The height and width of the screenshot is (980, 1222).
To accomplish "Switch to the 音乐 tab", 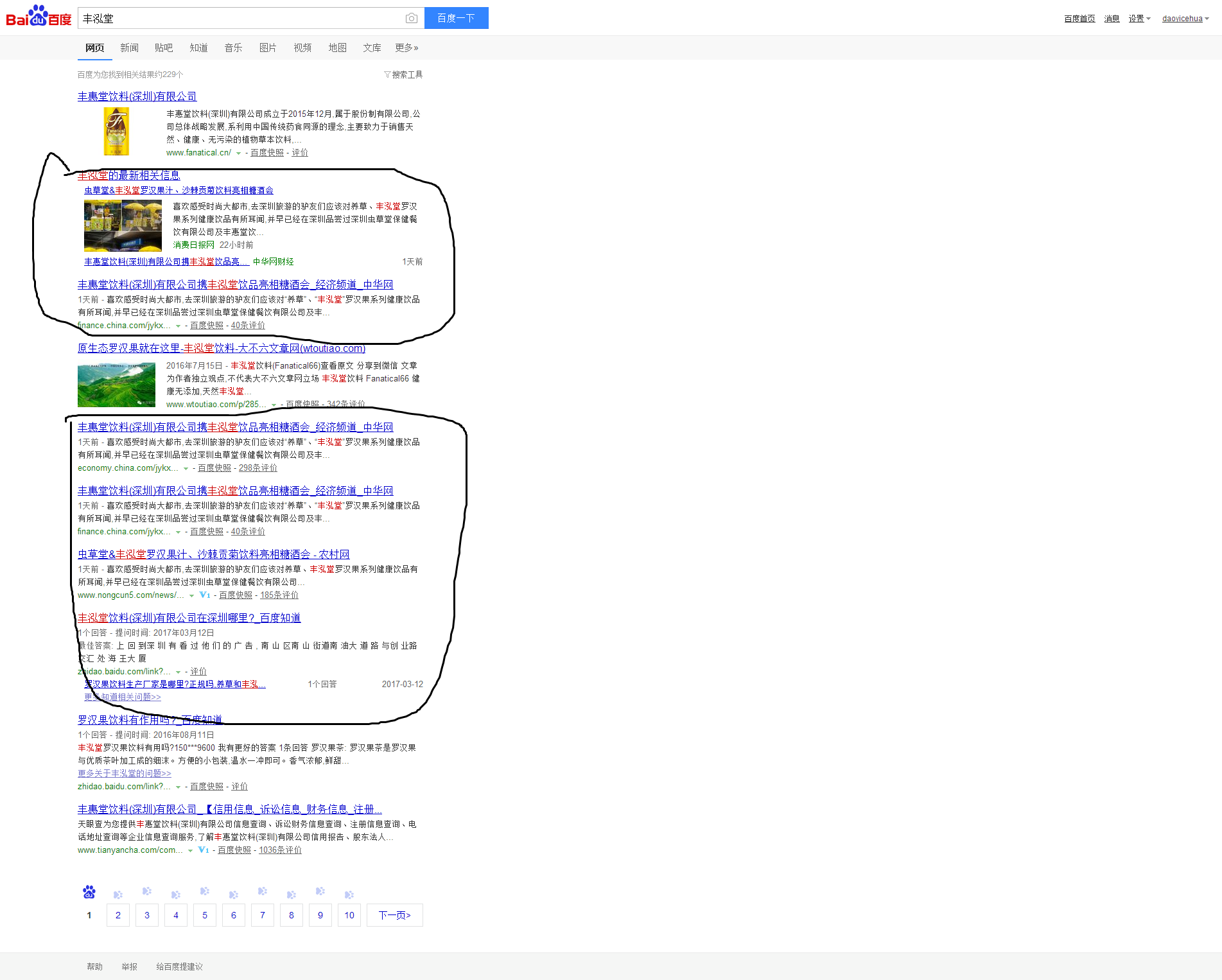I will (x=233, y=48).
